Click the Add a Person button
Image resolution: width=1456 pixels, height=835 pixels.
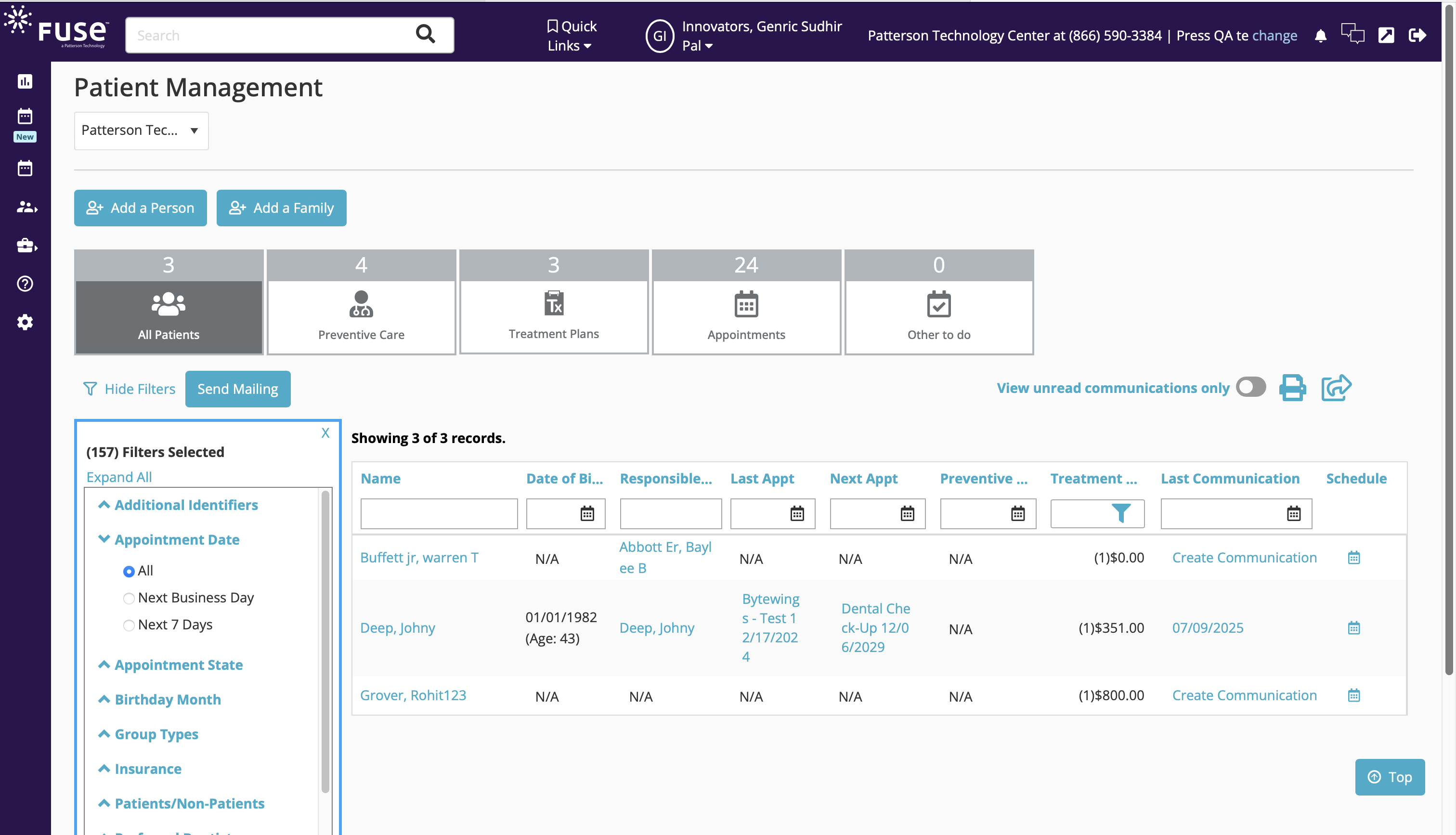(x=141, y=208)
